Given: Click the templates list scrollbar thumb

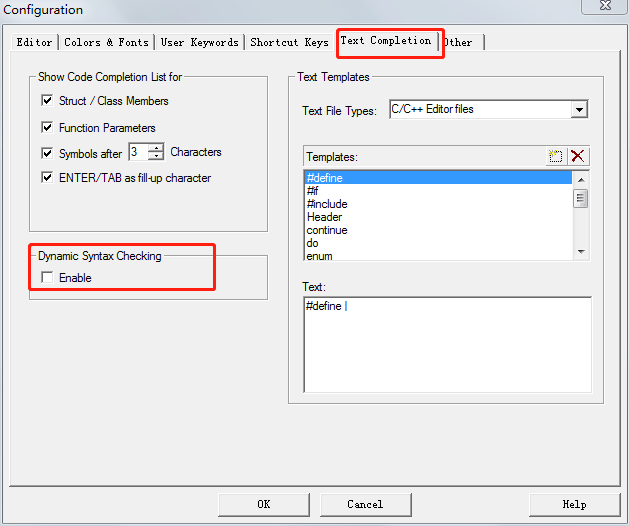Looking at the screenshot, I should (581, 198).
